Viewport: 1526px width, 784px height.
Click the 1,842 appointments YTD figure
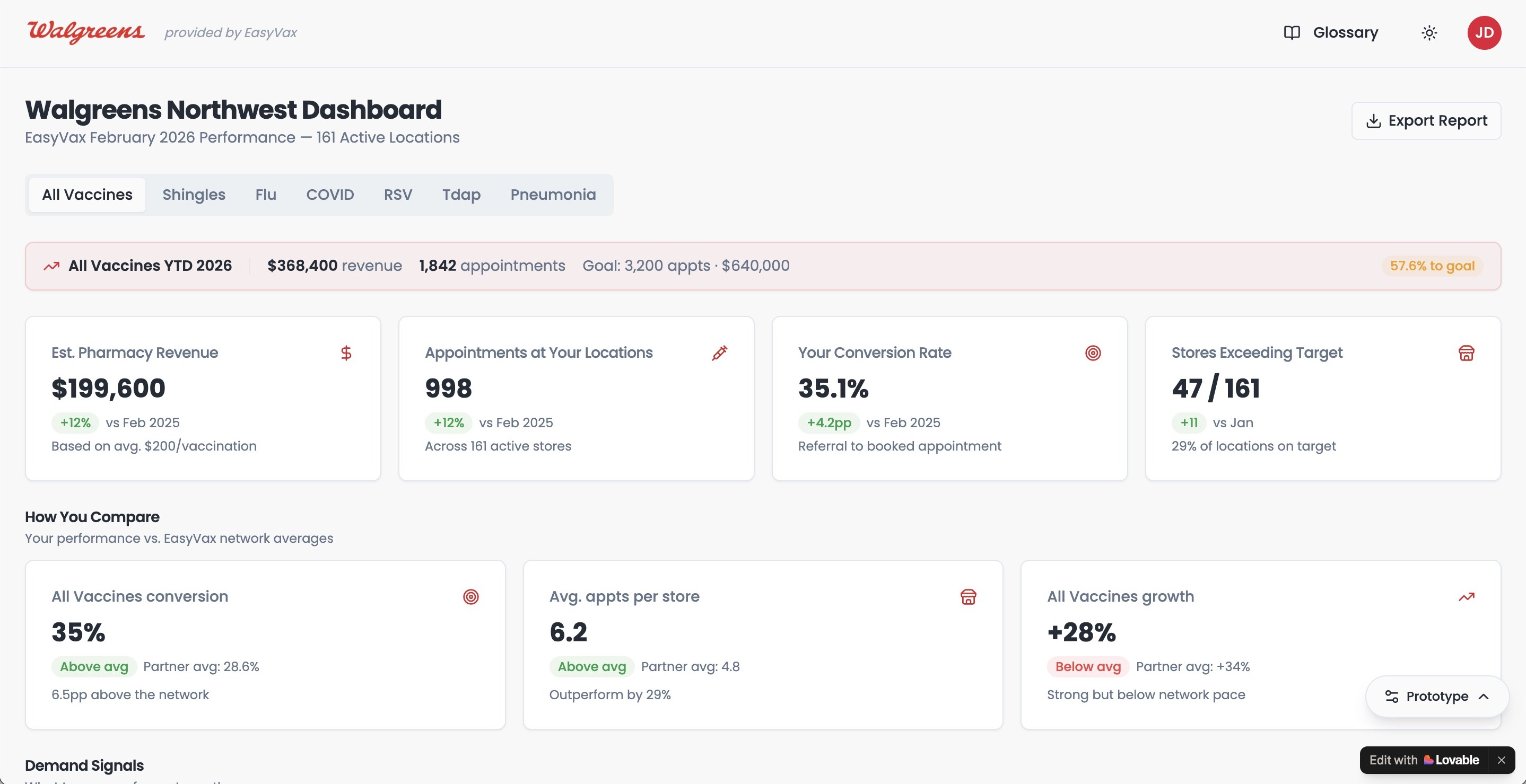tap(438, 266)
